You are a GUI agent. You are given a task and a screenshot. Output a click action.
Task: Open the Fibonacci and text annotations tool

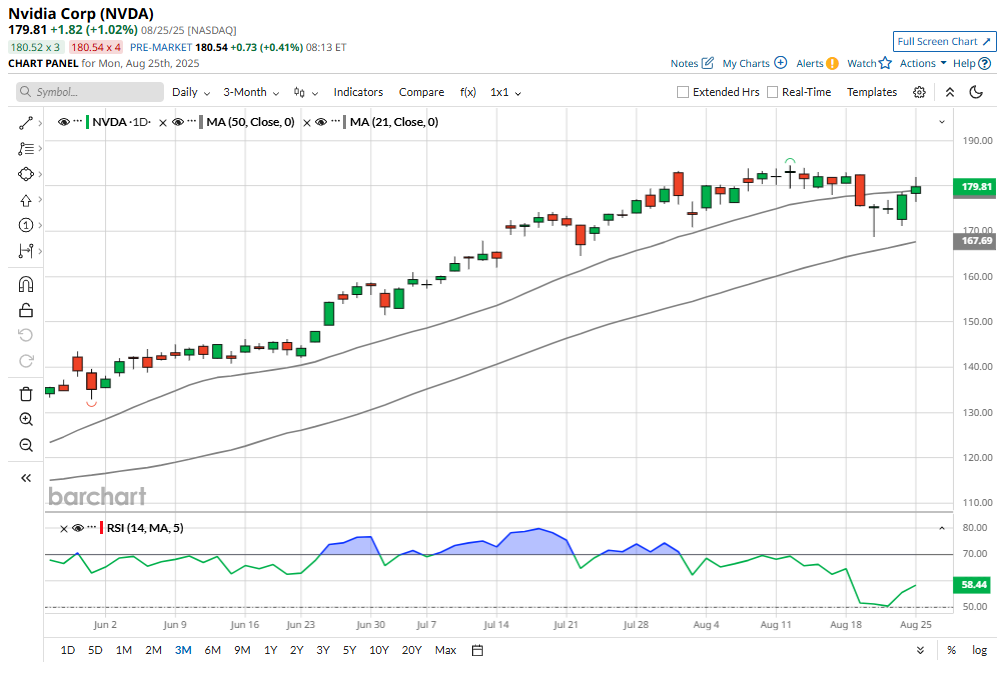click(26, 148)
